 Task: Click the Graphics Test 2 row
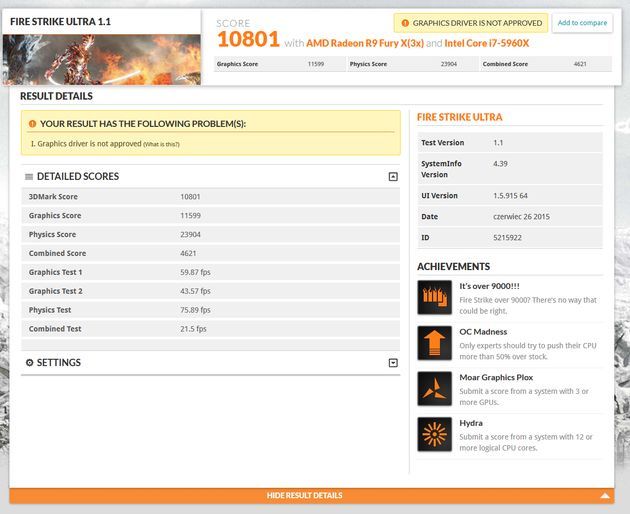211,291
